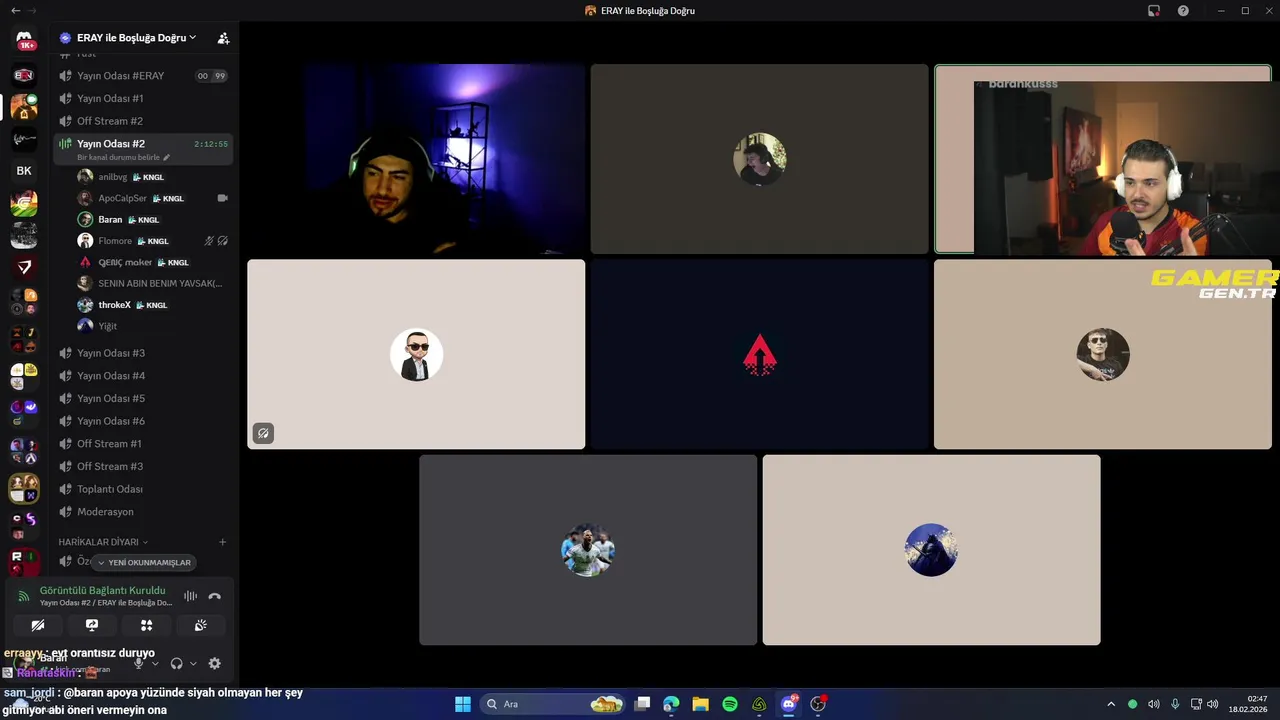Join Off Stream #2 voice channel

(143, 121)
